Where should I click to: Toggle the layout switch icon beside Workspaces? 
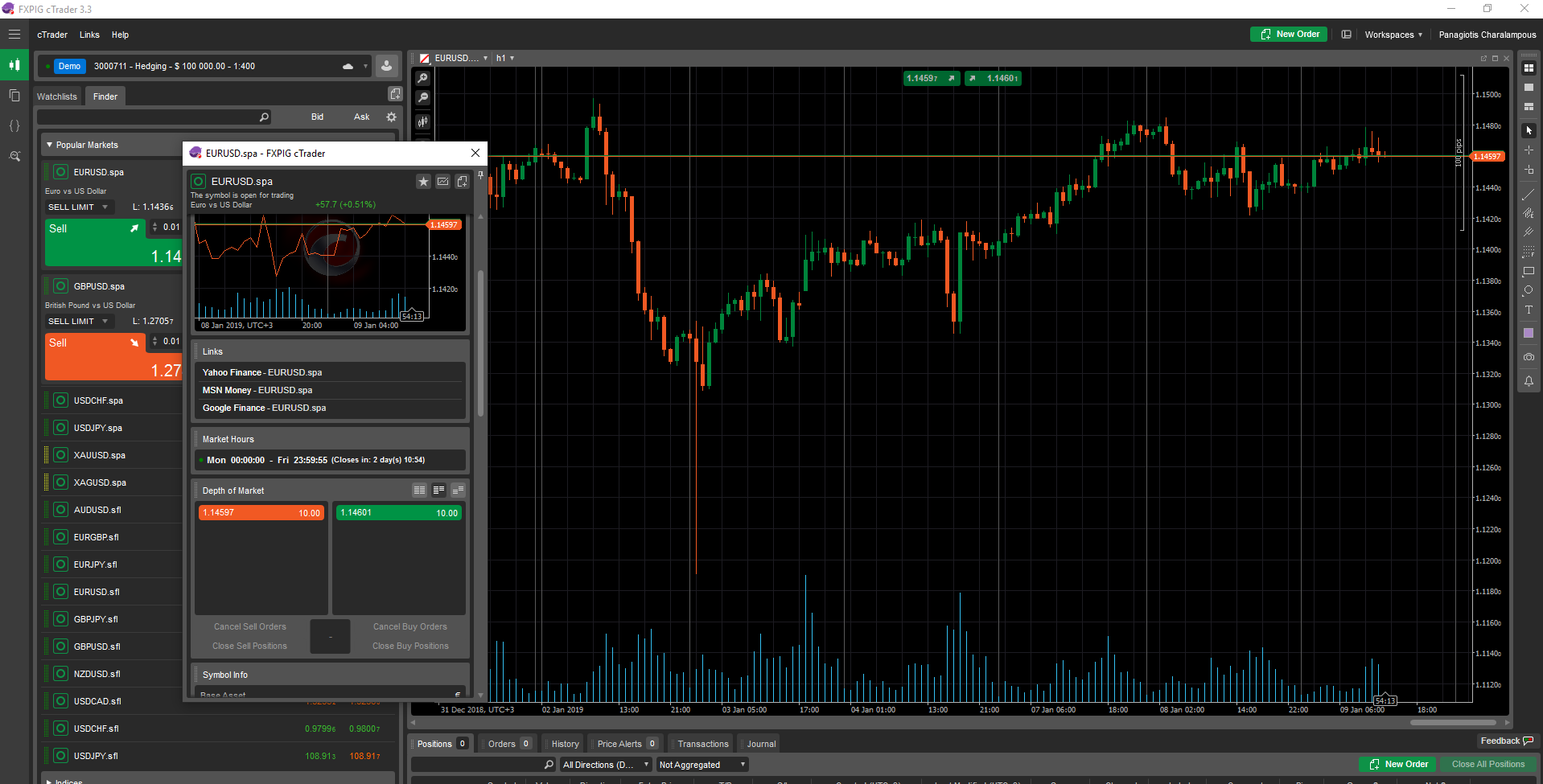(x=1346, y=35)
